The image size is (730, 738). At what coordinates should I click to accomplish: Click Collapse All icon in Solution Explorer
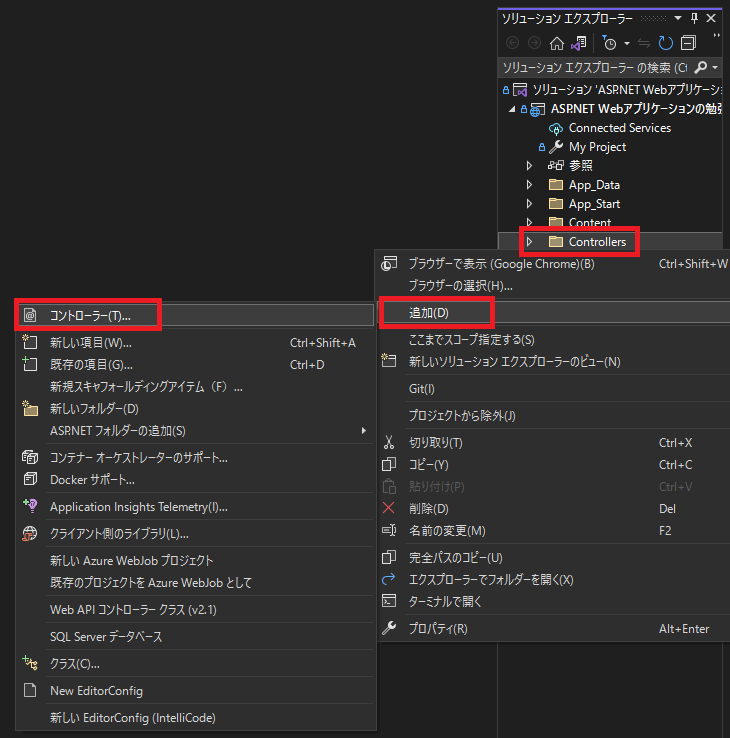click(x=688, y=44)
